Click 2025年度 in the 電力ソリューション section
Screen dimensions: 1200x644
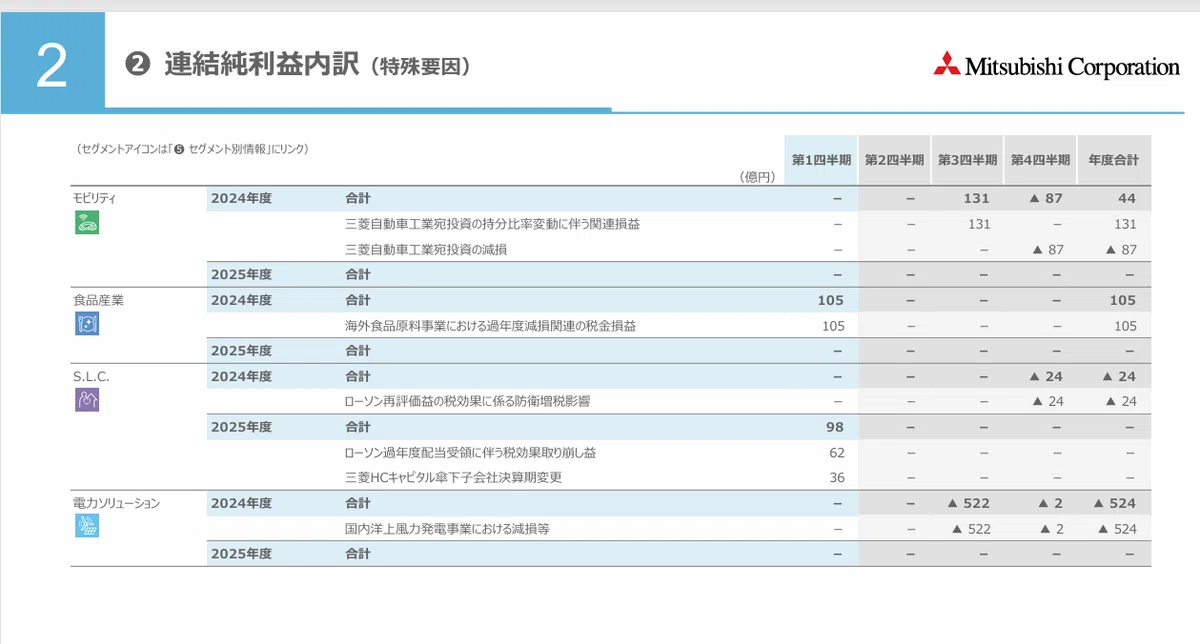coord(241,553)
